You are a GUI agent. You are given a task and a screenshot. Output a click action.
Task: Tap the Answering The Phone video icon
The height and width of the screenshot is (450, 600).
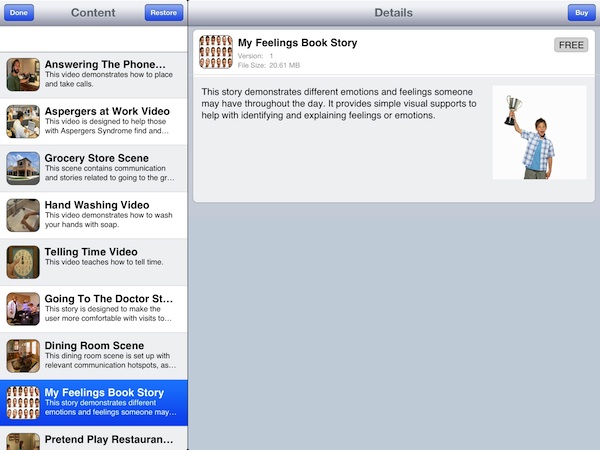[22, 75]
